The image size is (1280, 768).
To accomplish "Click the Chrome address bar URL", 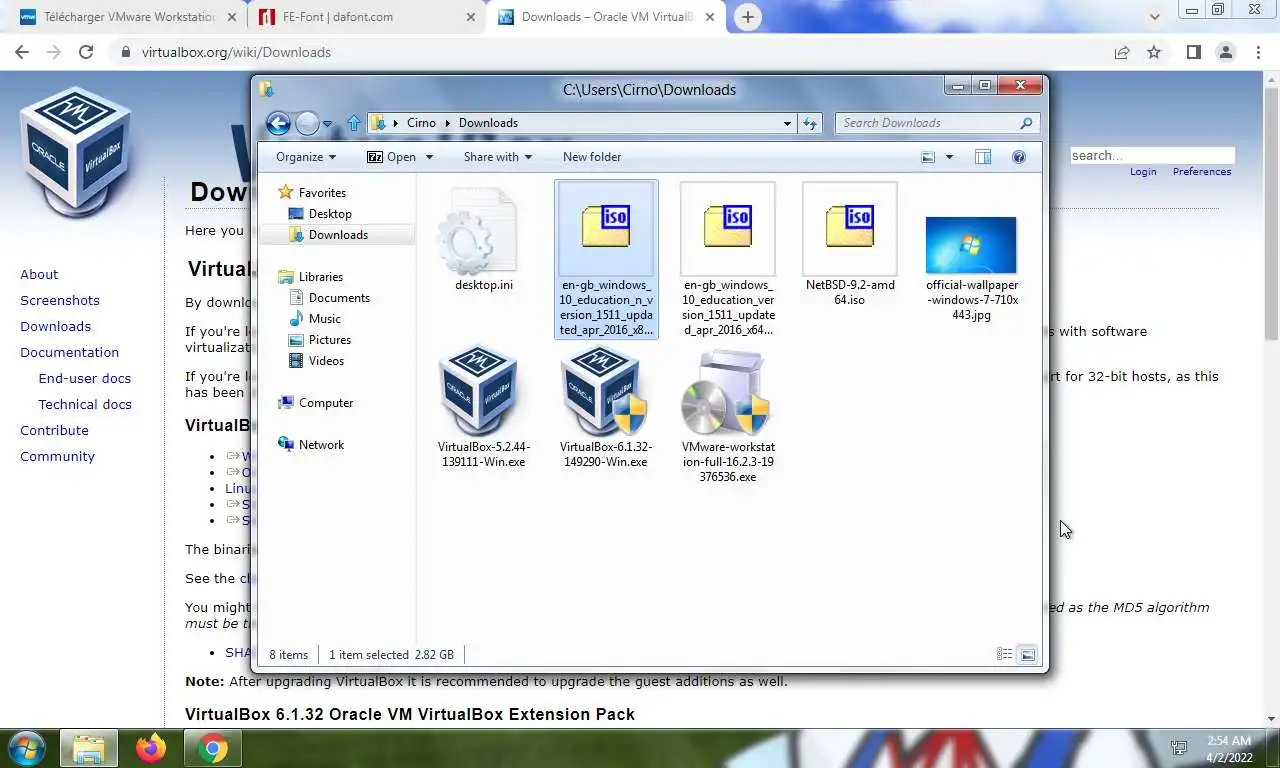I will tap(236, 52).
